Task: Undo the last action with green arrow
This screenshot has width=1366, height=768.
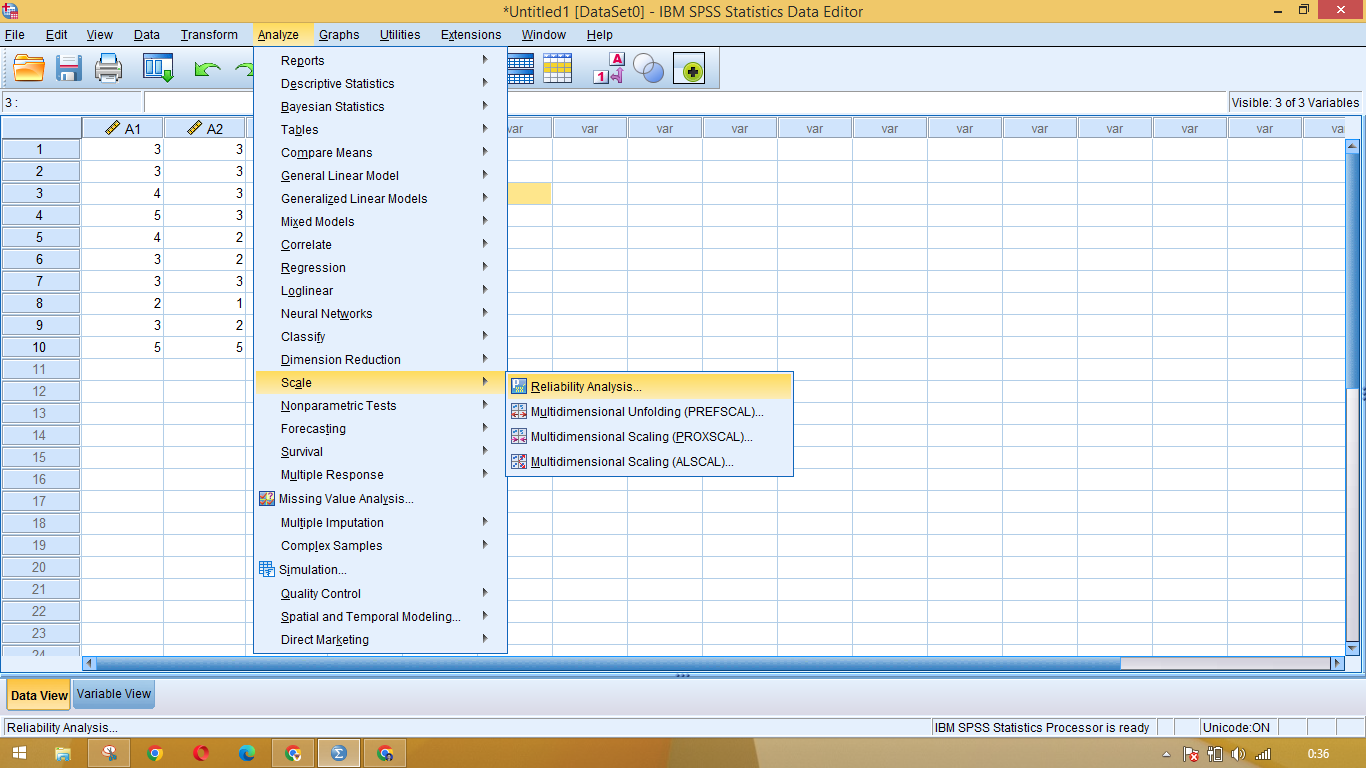Action: [208, 69]
